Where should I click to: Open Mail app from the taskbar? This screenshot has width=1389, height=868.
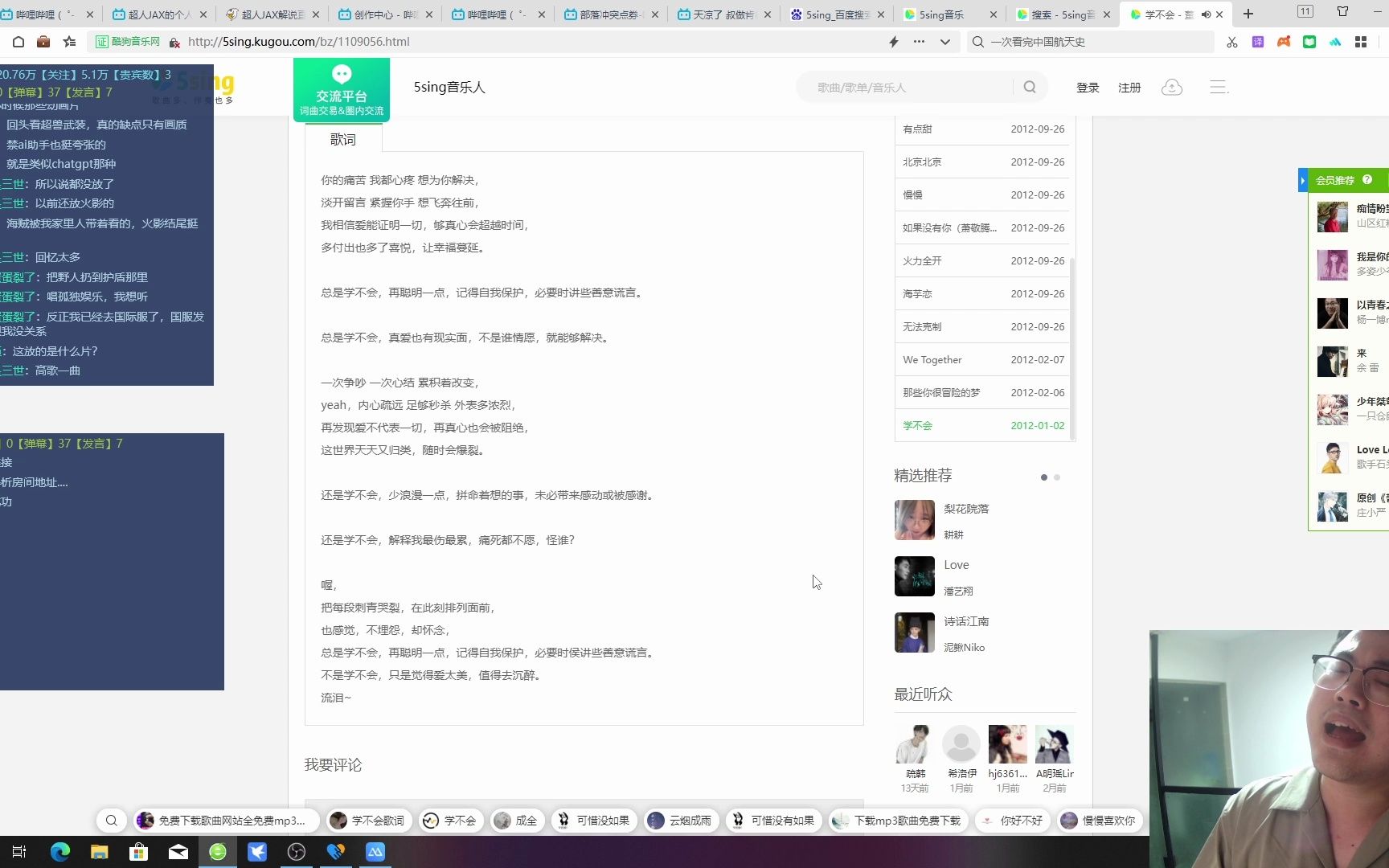click(178, 852)
